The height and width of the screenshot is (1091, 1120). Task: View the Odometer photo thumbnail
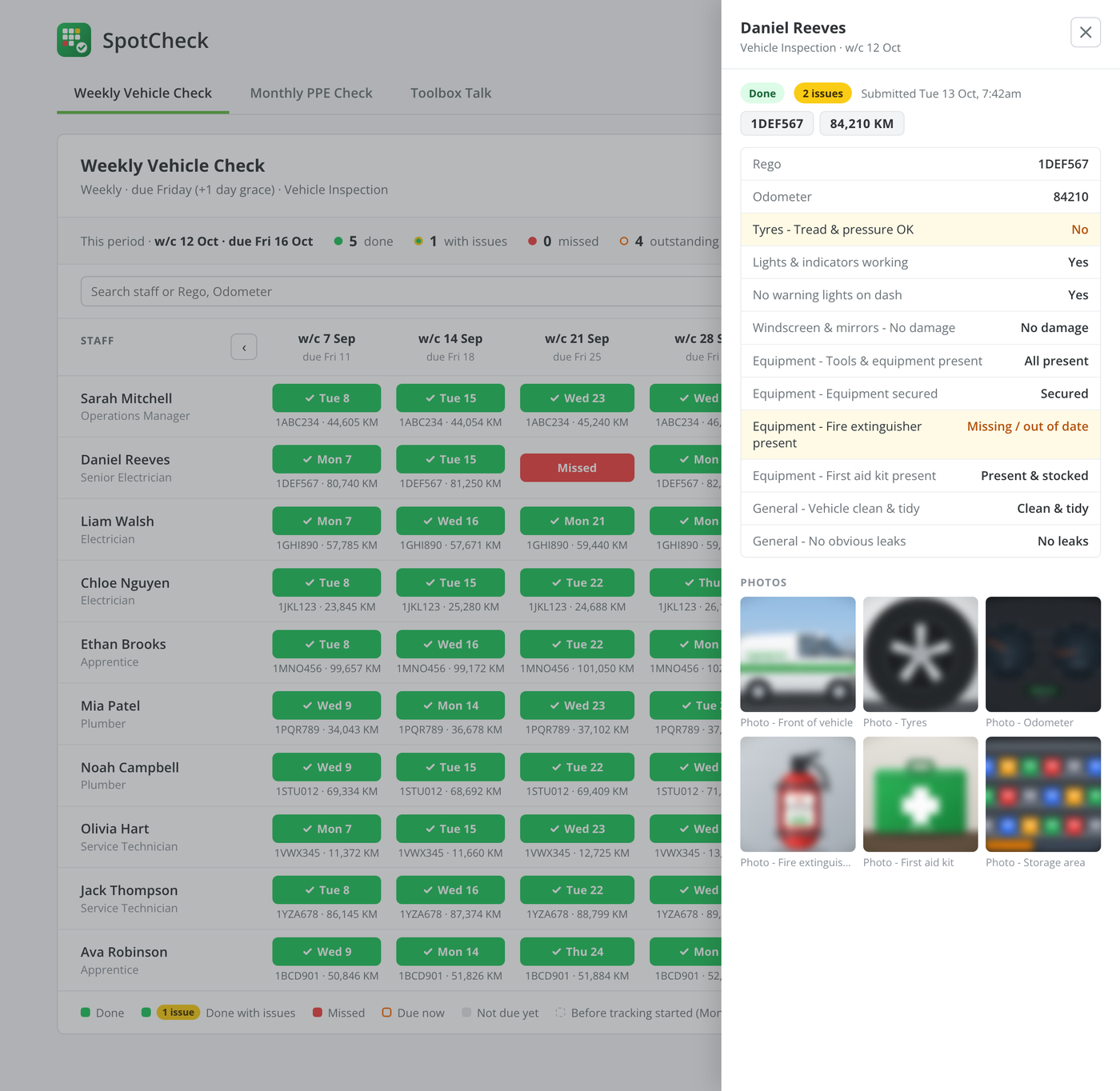[x=1043, y=654]
